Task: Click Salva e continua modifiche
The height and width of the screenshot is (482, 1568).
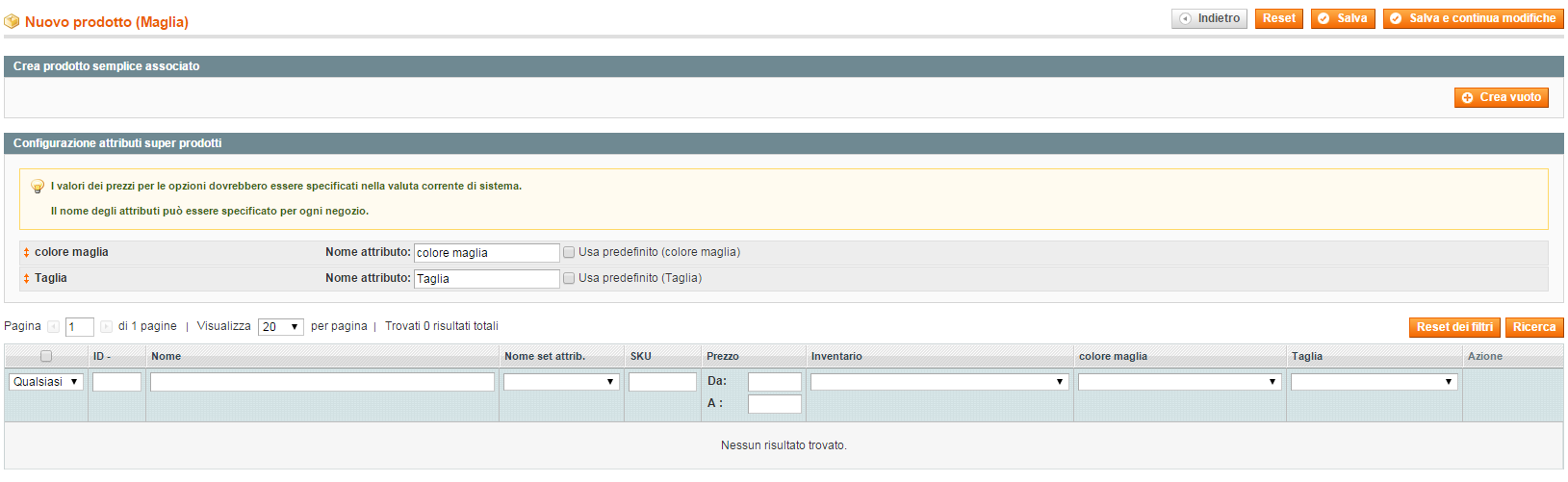Action: click(1473, 18)
